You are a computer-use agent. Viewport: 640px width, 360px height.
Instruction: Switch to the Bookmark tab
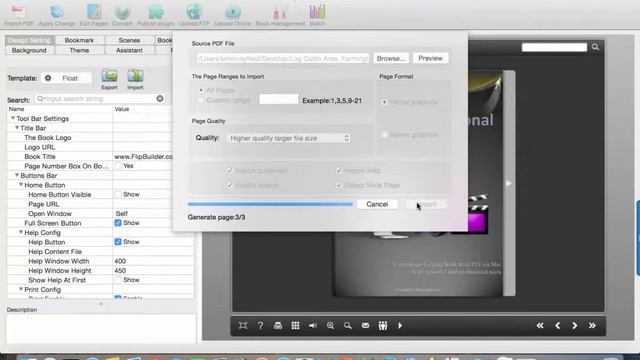coord(79,40)
